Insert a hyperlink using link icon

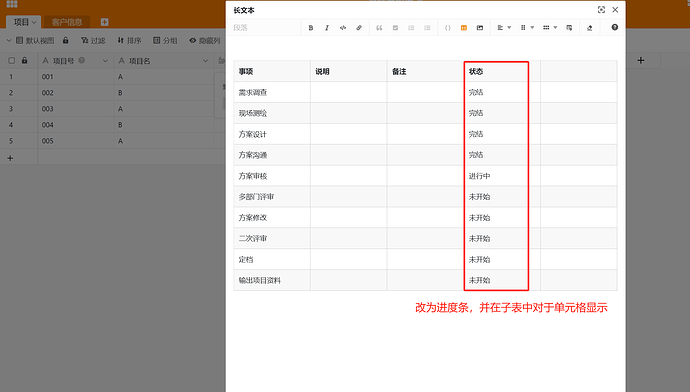(359, 28)
